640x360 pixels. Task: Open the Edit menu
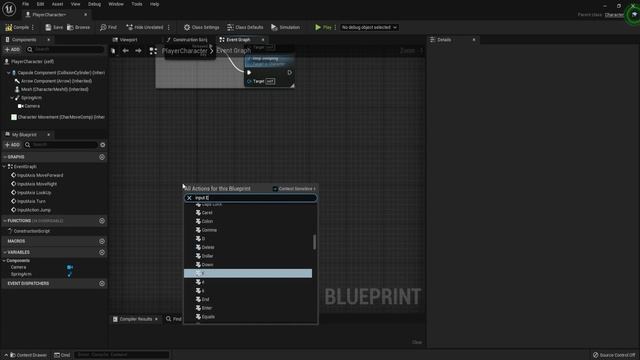(40, 4)
